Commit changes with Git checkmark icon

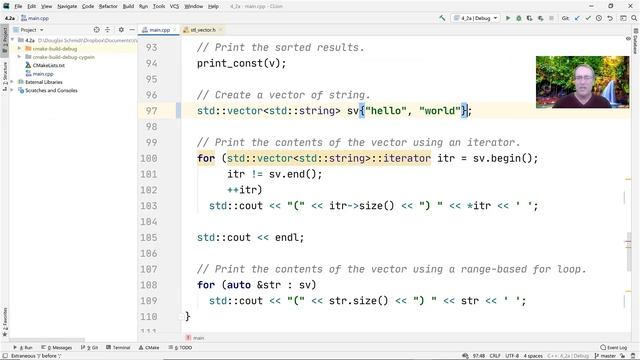click(x=588, y=18)
